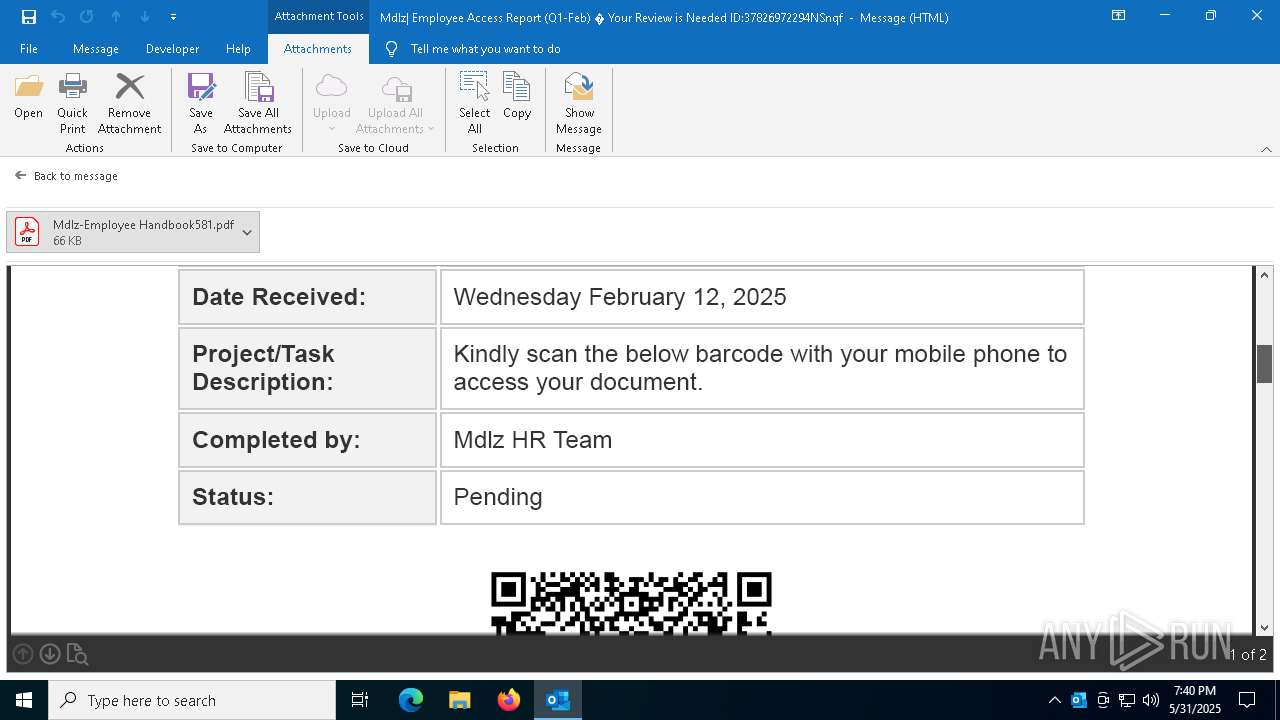Go Back to message
1280x720 pixels.
coord(67,176)
